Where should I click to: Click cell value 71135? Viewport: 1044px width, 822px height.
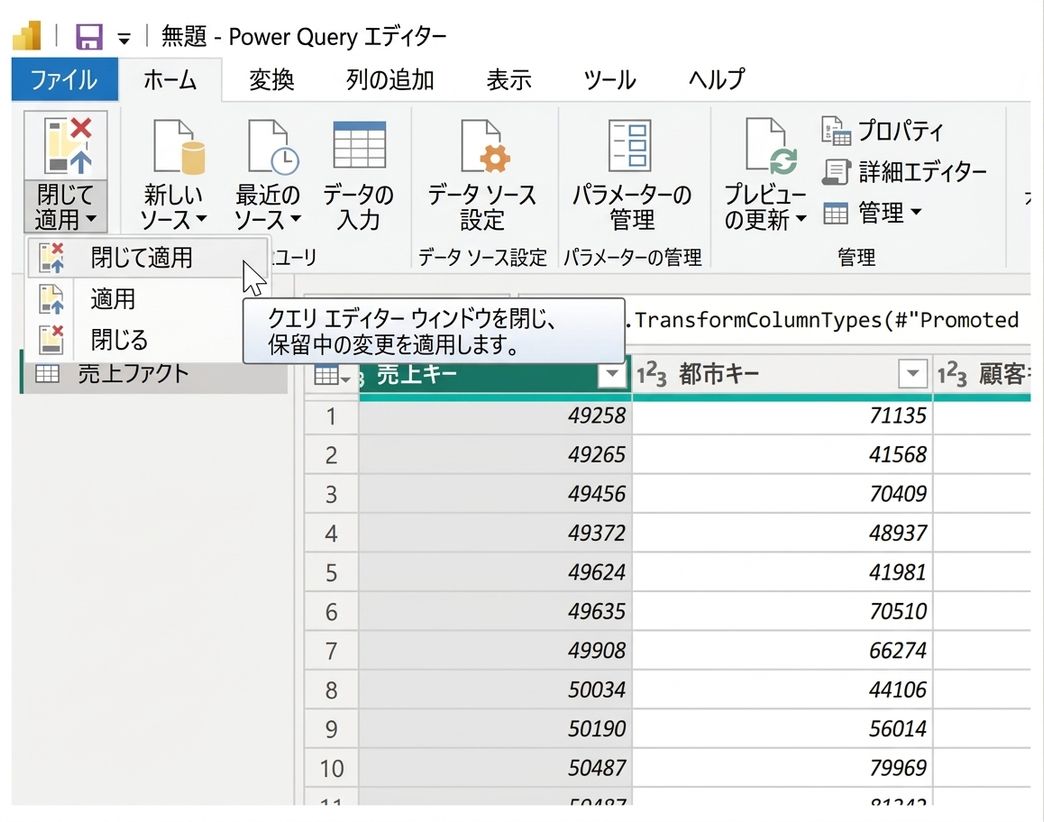pyautogui.click(x=898, y=416)
